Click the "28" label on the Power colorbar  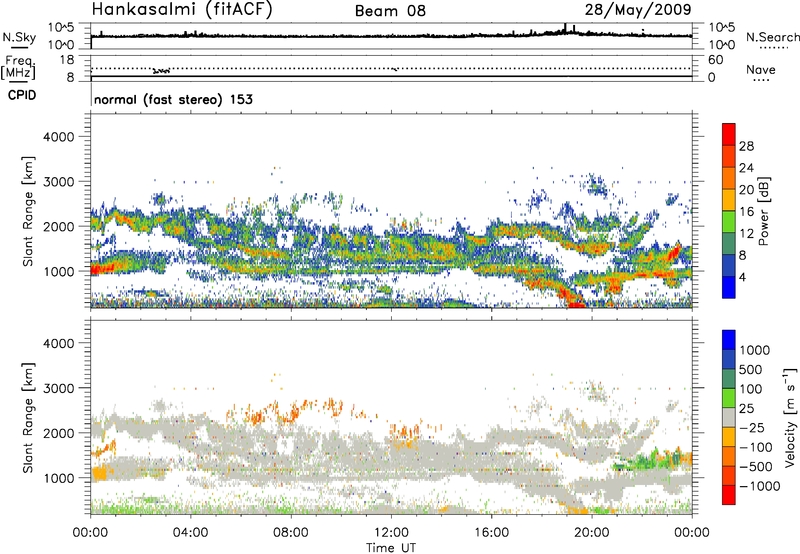coord(746,146)
